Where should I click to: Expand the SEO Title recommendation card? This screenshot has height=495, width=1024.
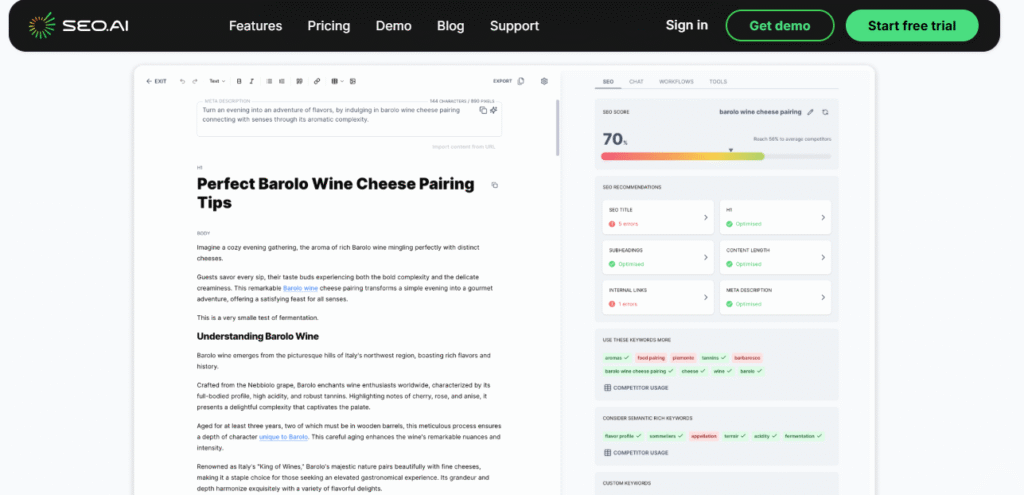657,217
